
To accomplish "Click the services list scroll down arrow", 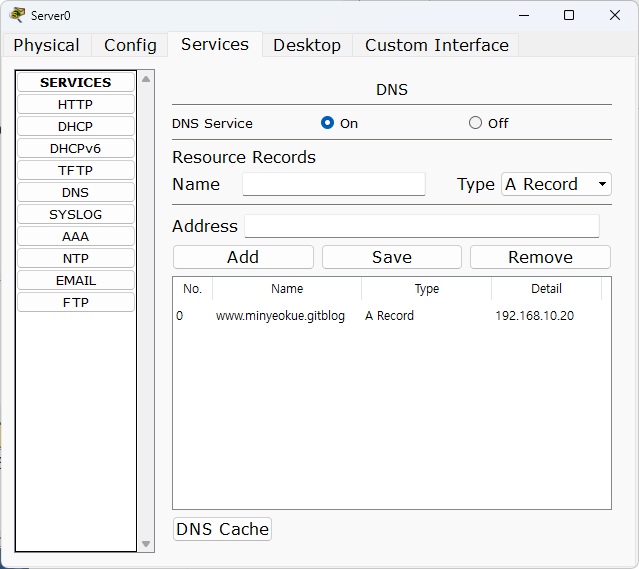I will [x=146, y=544].
